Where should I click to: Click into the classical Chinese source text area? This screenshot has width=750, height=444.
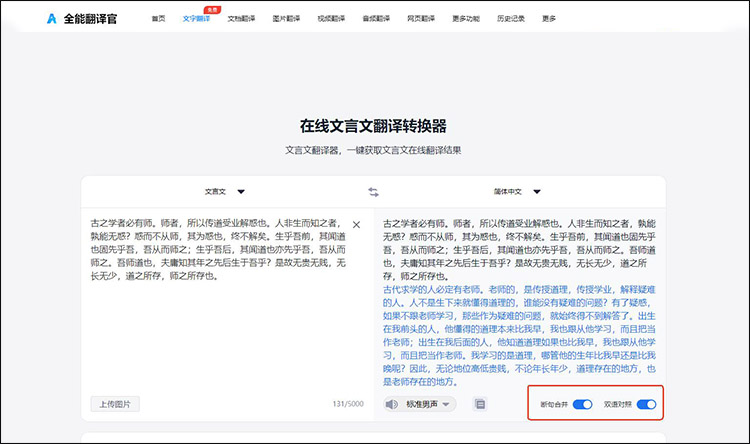point(218,249)
